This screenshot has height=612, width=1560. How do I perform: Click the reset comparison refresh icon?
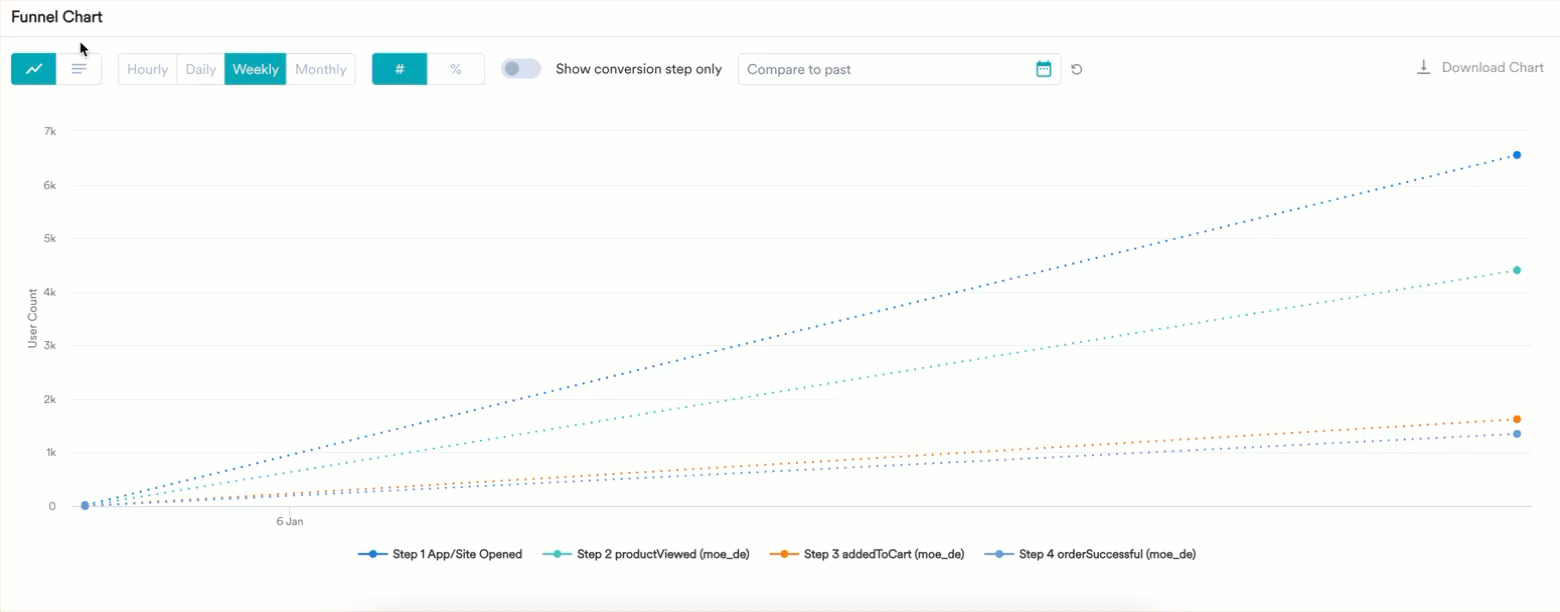coord(1077,70)
